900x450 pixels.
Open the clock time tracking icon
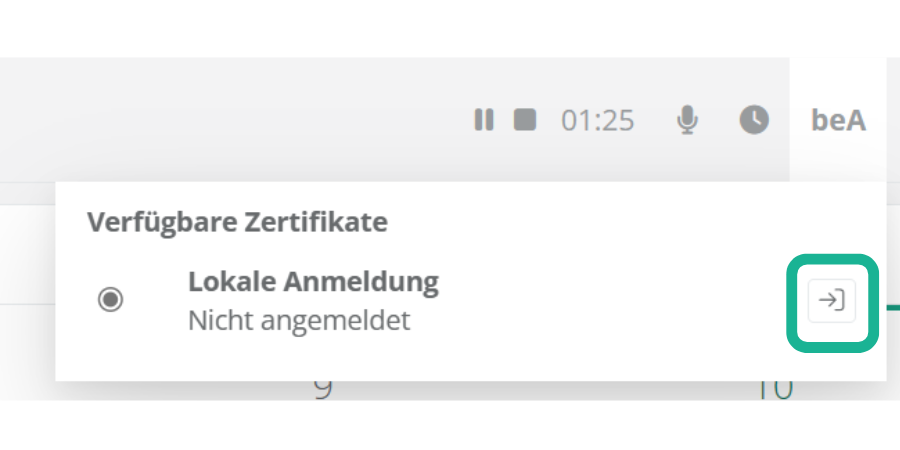click(754, 120)
